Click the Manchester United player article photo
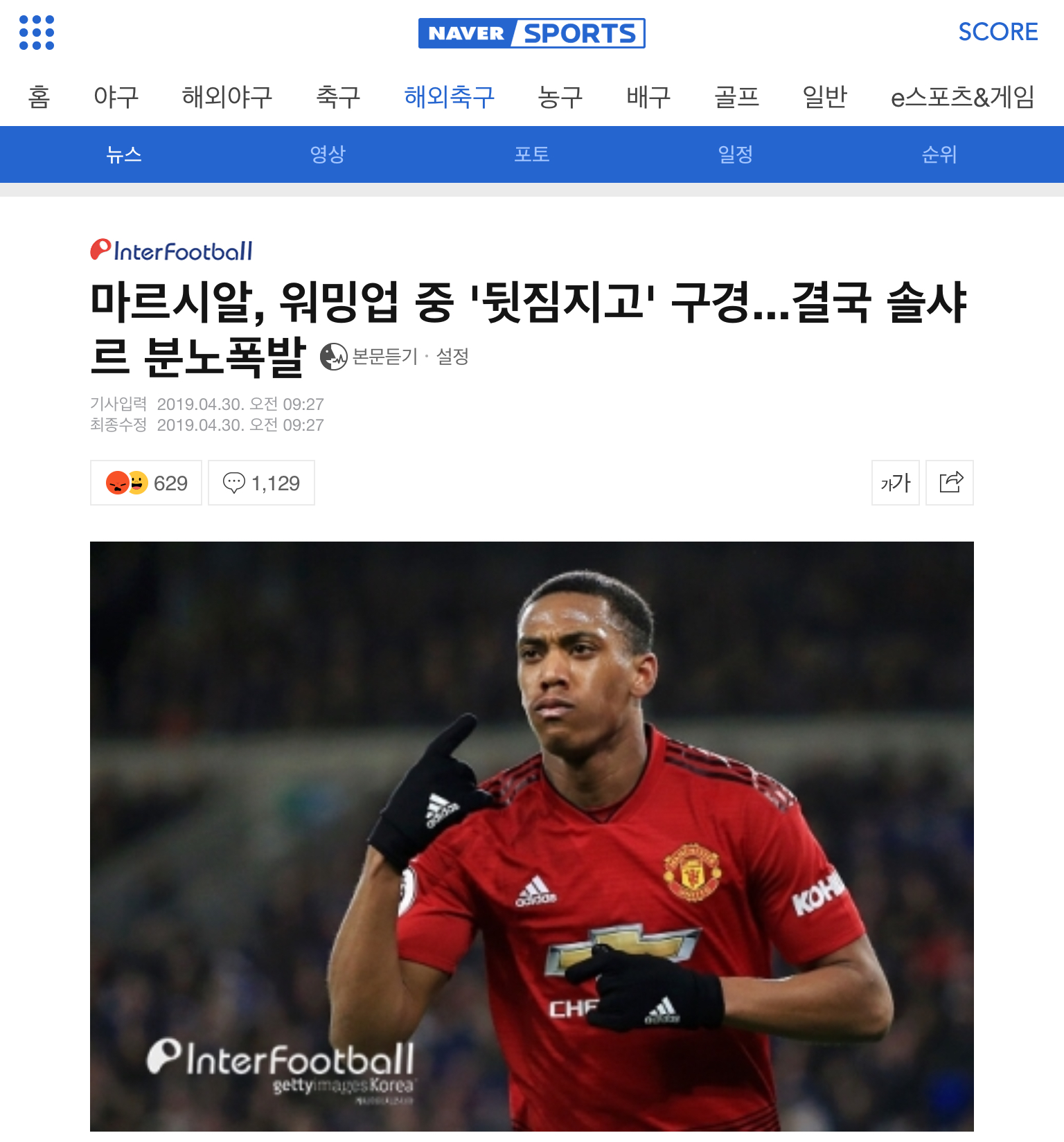This screenshot has width=1064, height=1142. tap(532, 837)
